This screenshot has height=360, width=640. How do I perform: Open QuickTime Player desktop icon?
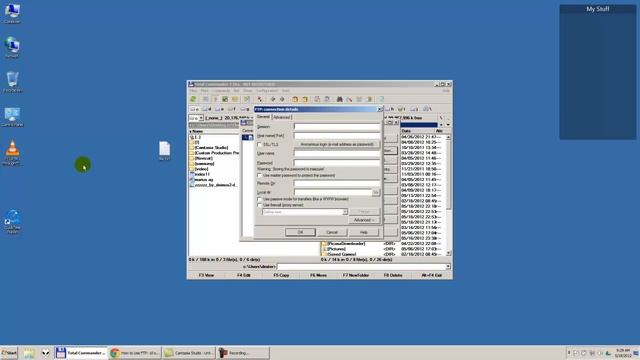12,222
